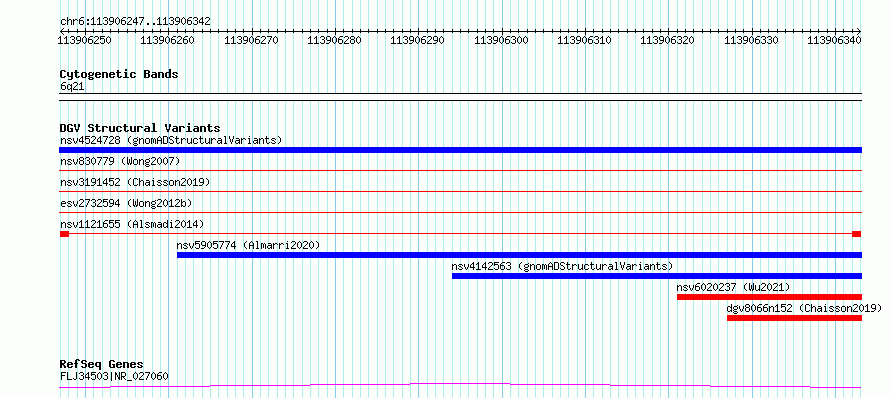Click ruler position 113906280
The image size is (890, 398).
[x=335, y=40]
